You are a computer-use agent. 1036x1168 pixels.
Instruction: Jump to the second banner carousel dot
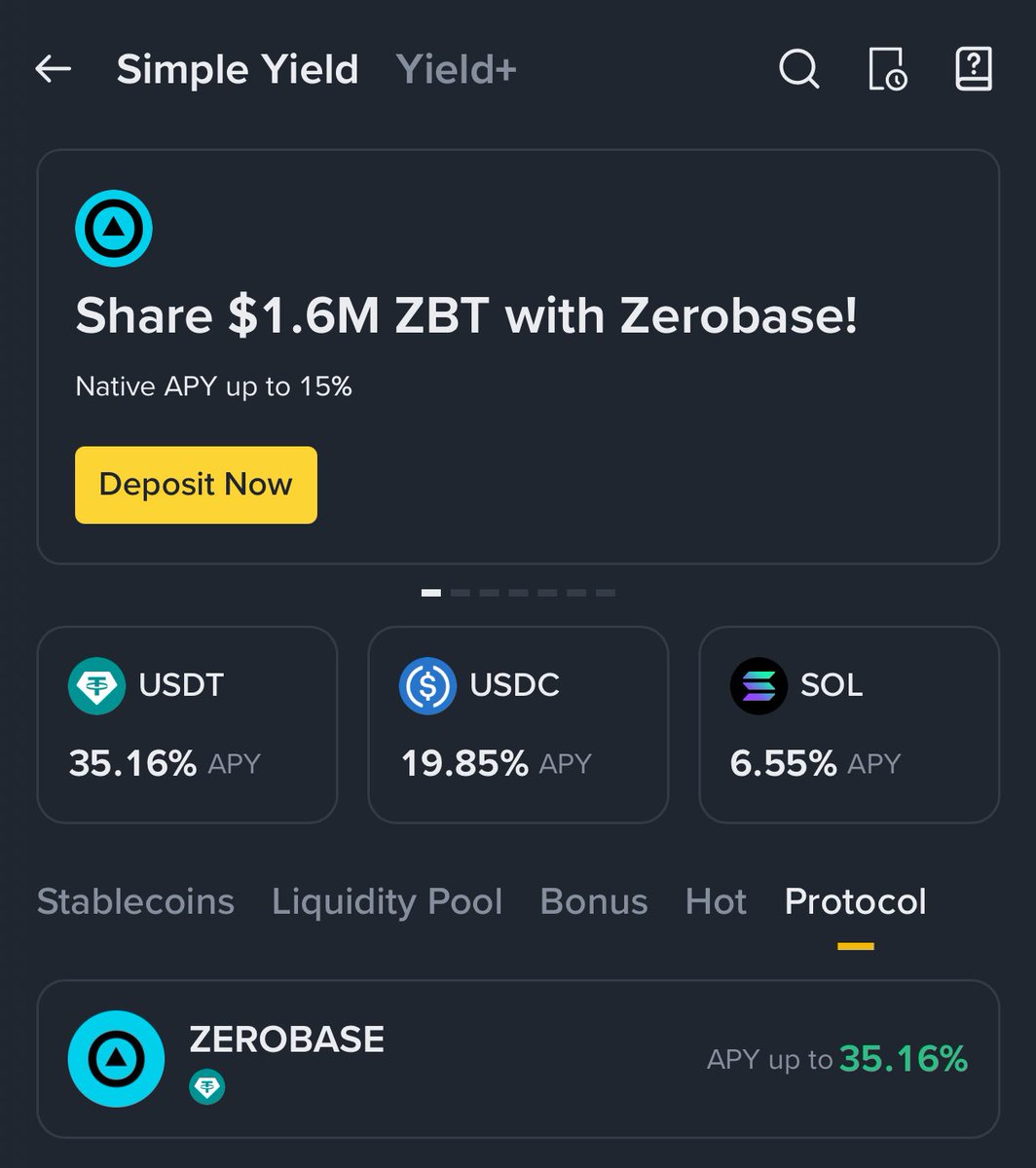[461, 592]
